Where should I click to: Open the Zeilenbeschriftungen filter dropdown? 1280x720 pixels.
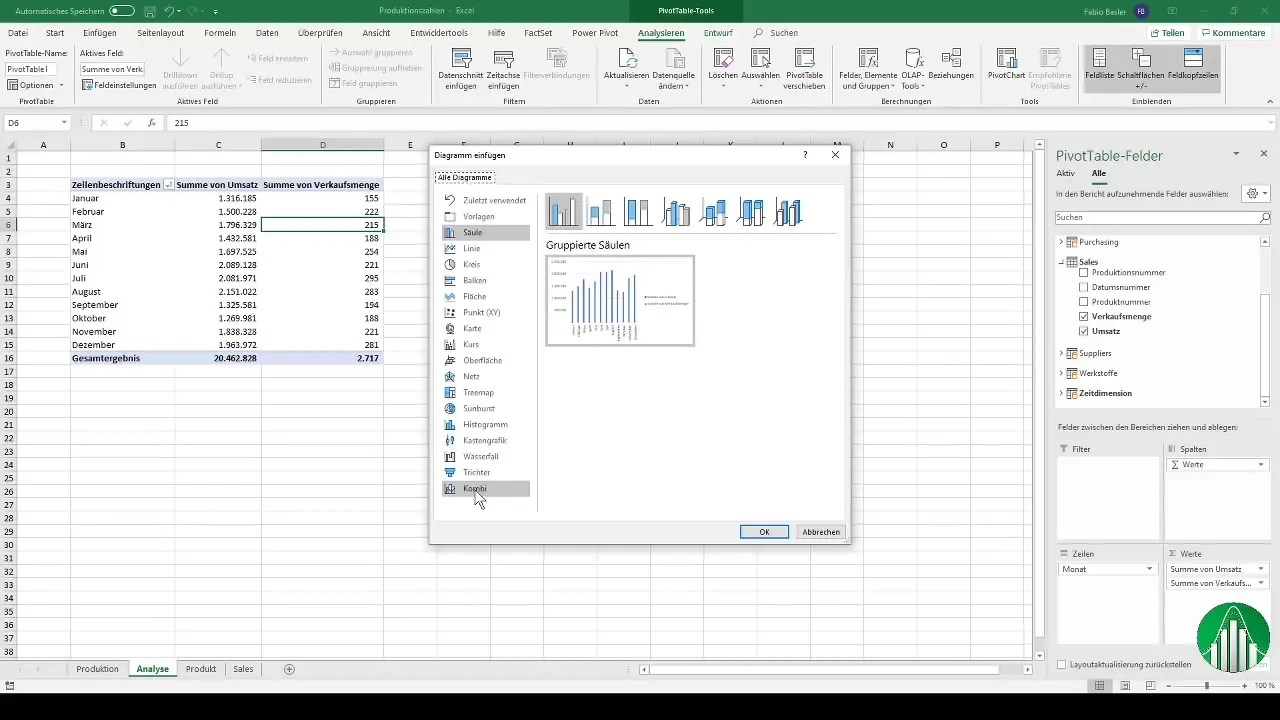(x=168, y=185)
